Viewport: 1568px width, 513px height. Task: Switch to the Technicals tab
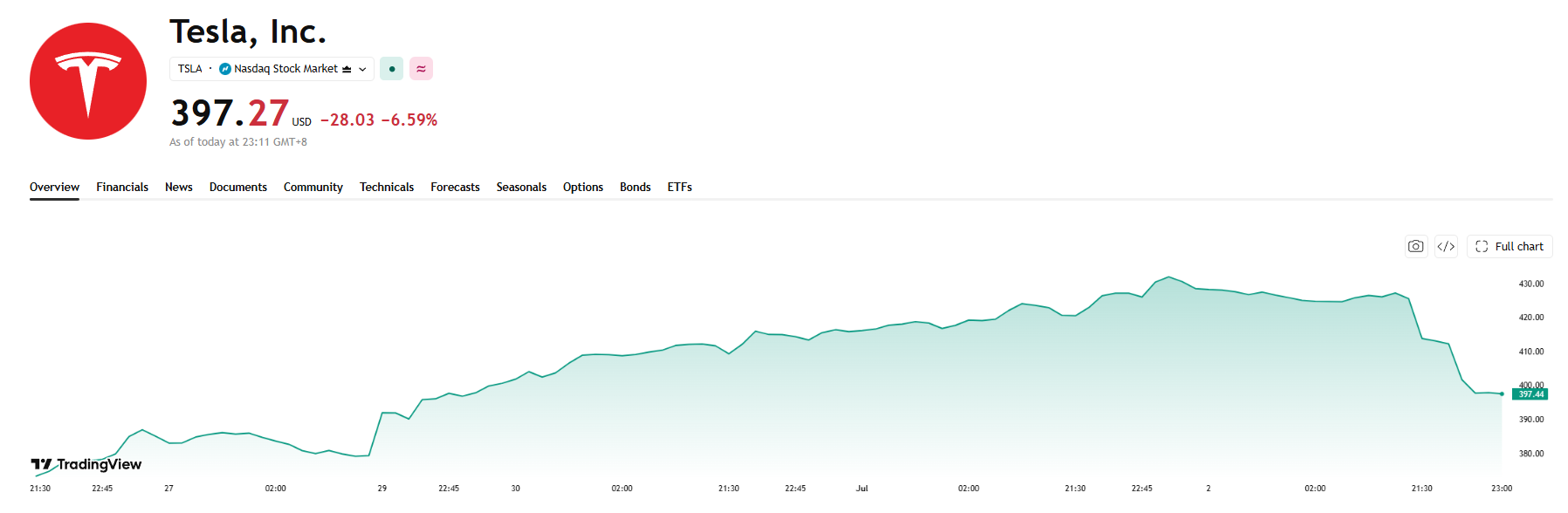pyautogui.click(x=387, y=188)
